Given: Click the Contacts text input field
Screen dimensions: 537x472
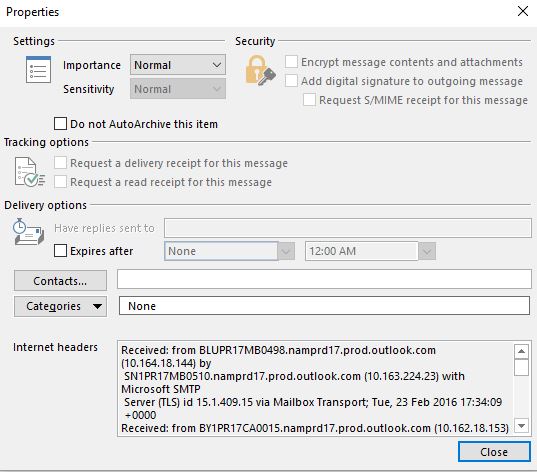Looking at the screenshot, I should click(x=324, y=279).
